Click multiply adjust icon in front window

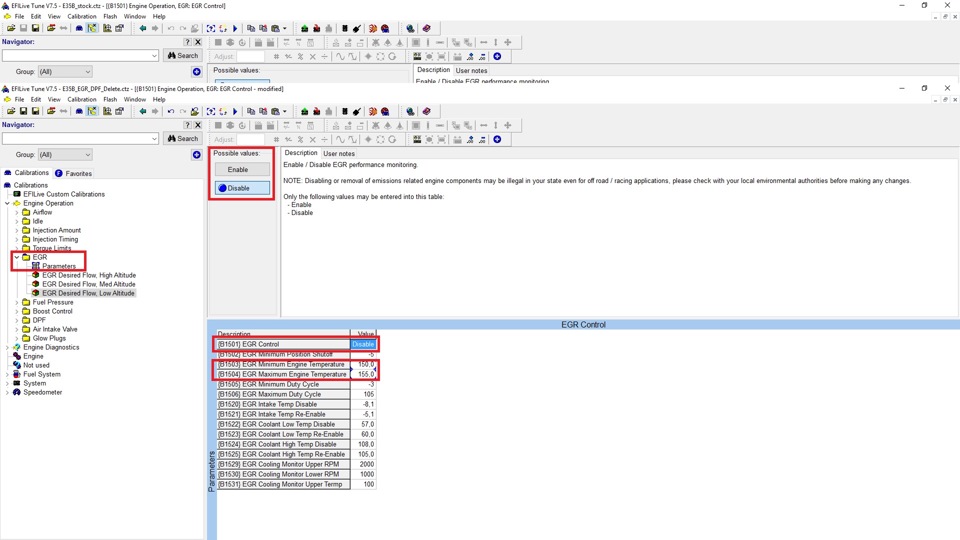click(312, 140)
